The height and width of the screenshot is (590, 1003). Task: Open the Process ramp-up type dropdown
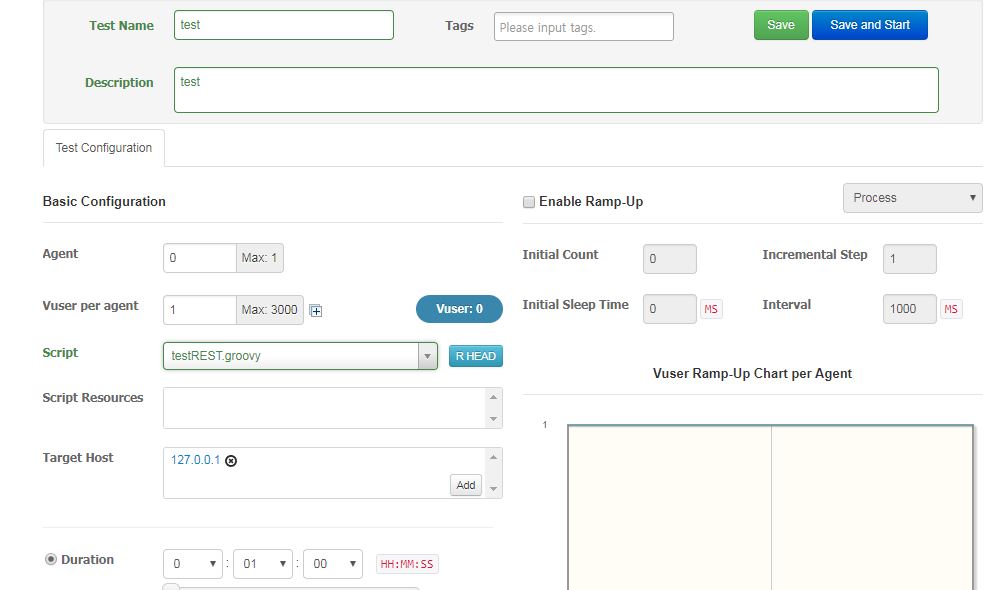click(x=913, y=198)
